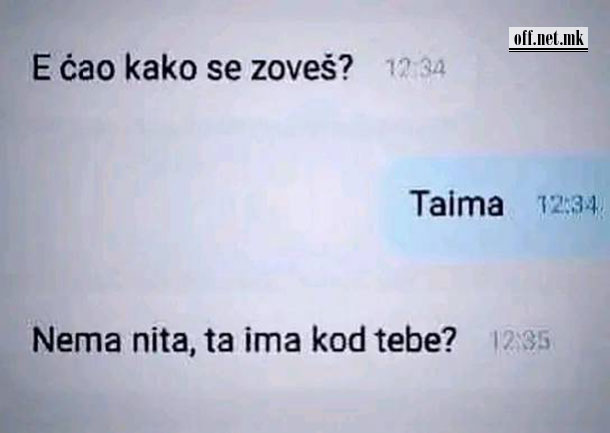Viewport: 610px width, 433px height.
Task: Click the letter 'E' starting the first message
Action: (41, 69)
